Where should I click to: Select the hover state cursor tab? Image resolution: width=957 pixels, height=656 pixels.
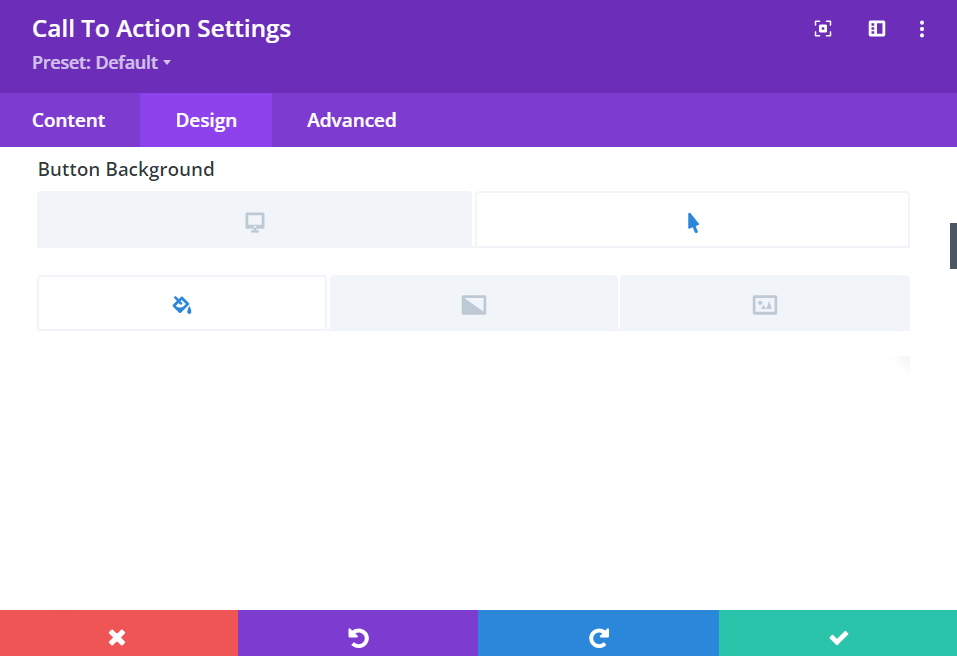pyautogui.click(x=693, y=220)
